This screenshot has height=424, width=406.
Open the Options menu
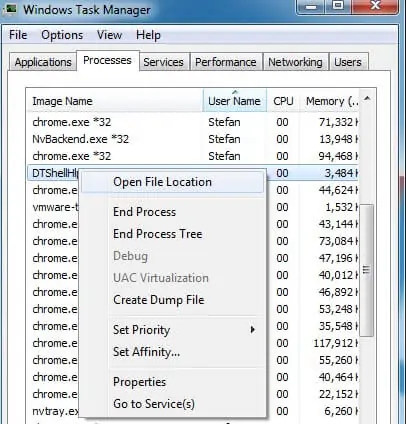62,35
